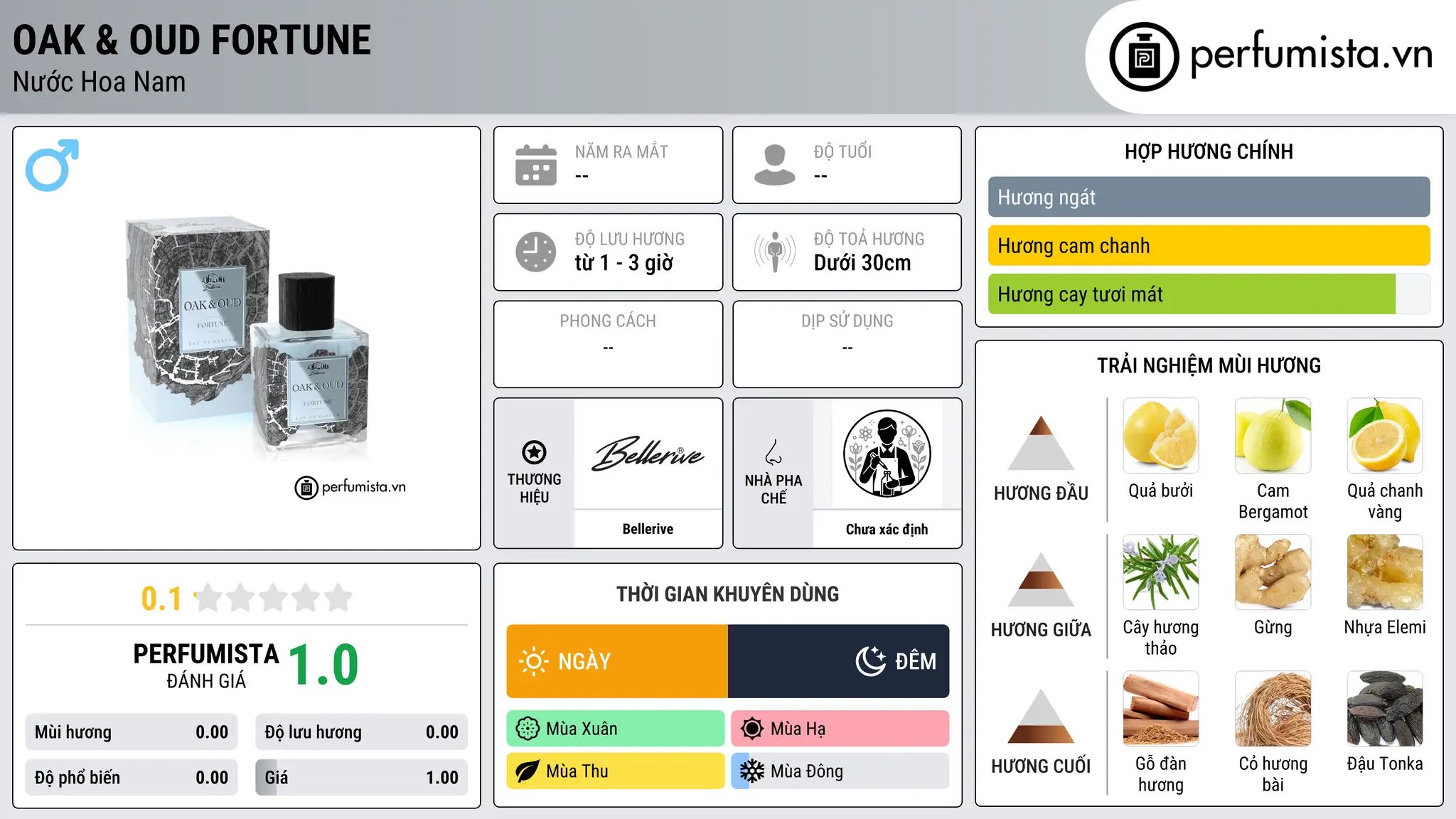Click the Giá 1.00 score bar

(361, 778)
